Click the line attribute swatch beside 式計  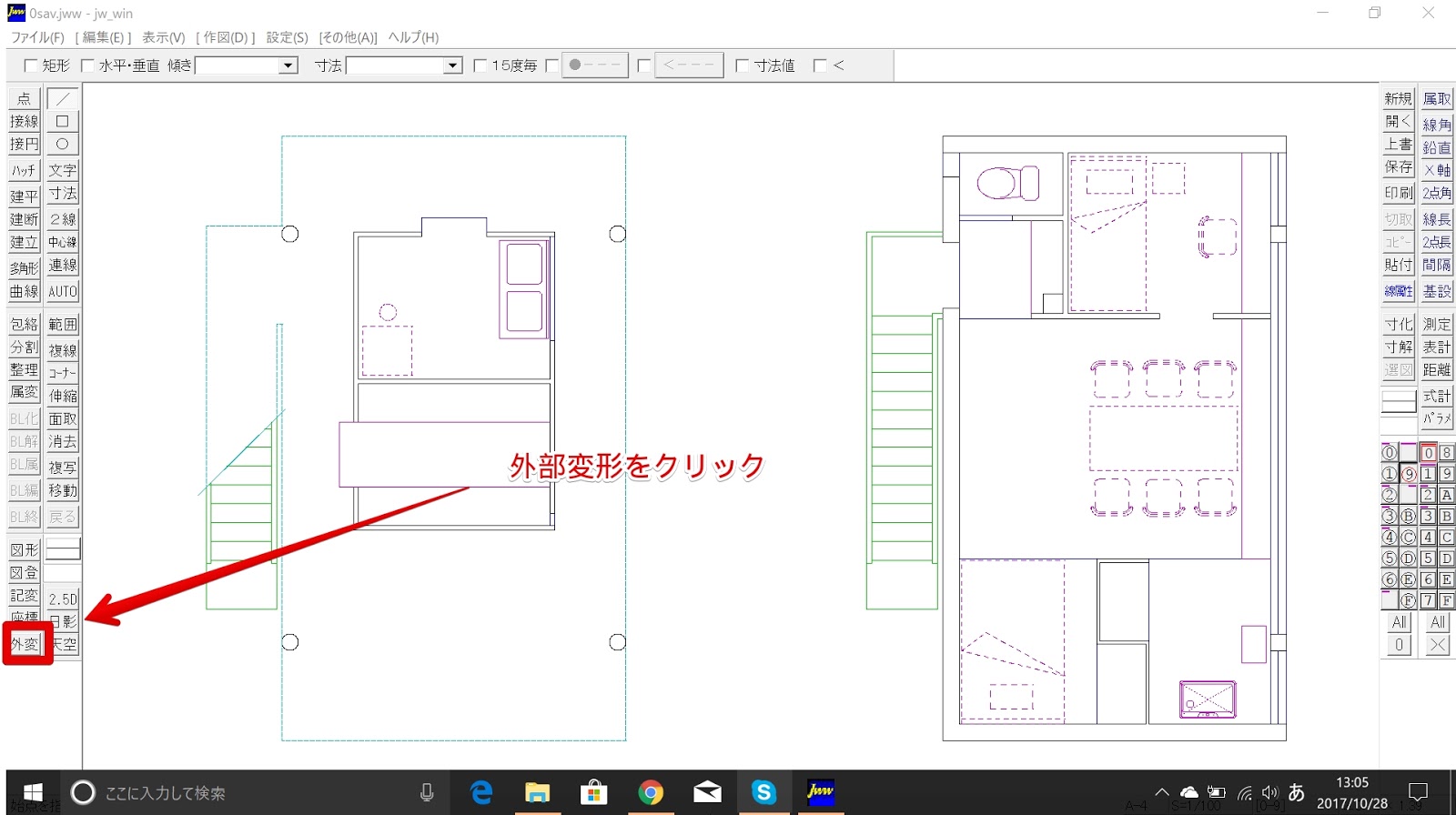[1399, 401]
